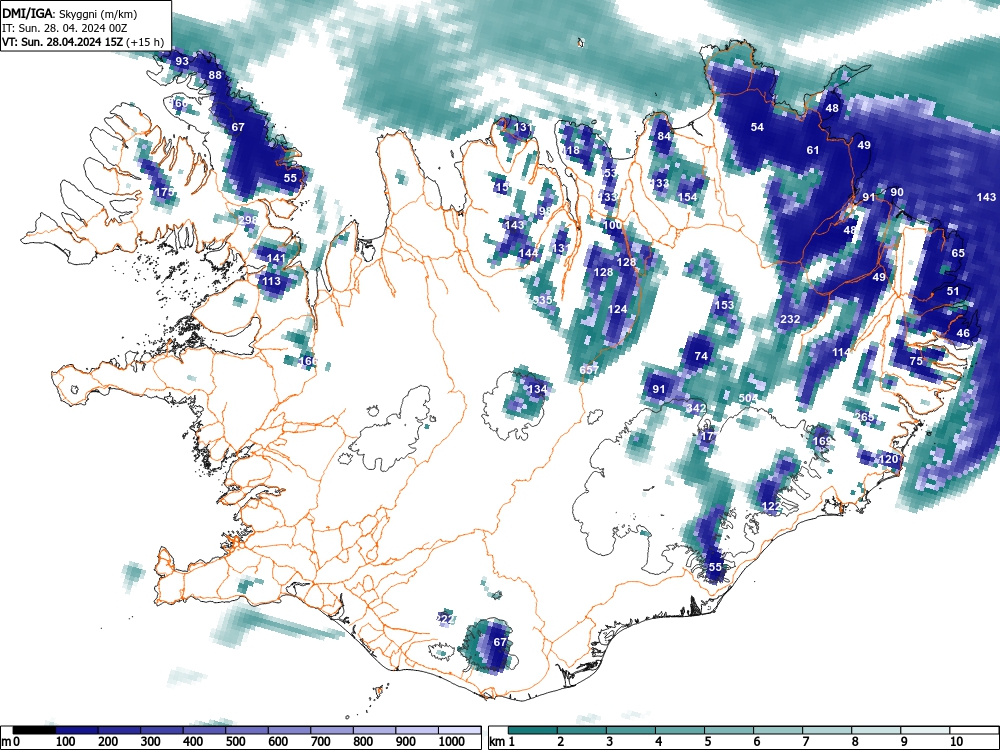Click the valid time line 'VT: Sun. 28.04.2024 15Z (+15 h)'
1000x750 pixels.
coord(83,42)
